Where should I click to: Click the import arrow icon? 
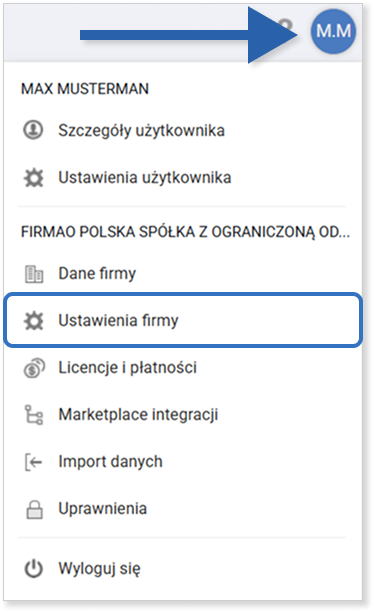point(34,462)
